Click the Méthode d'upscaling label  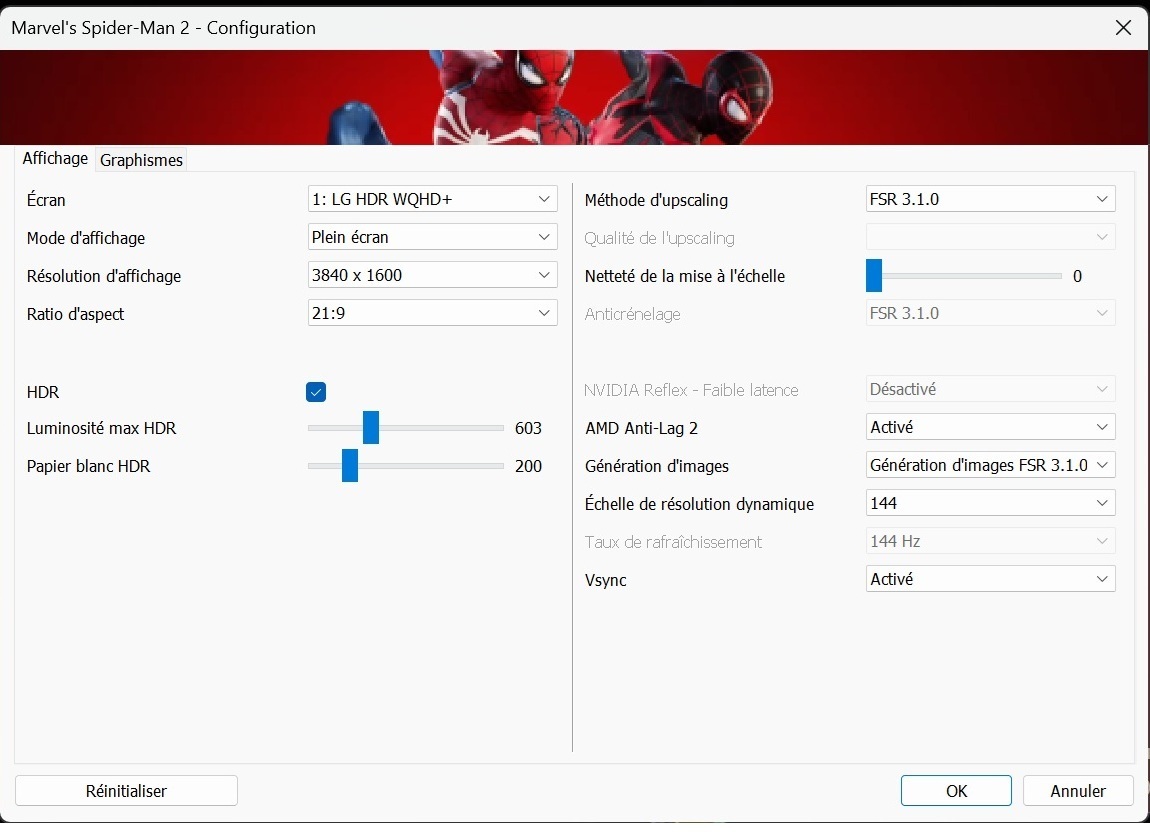(x=656, y=200)
